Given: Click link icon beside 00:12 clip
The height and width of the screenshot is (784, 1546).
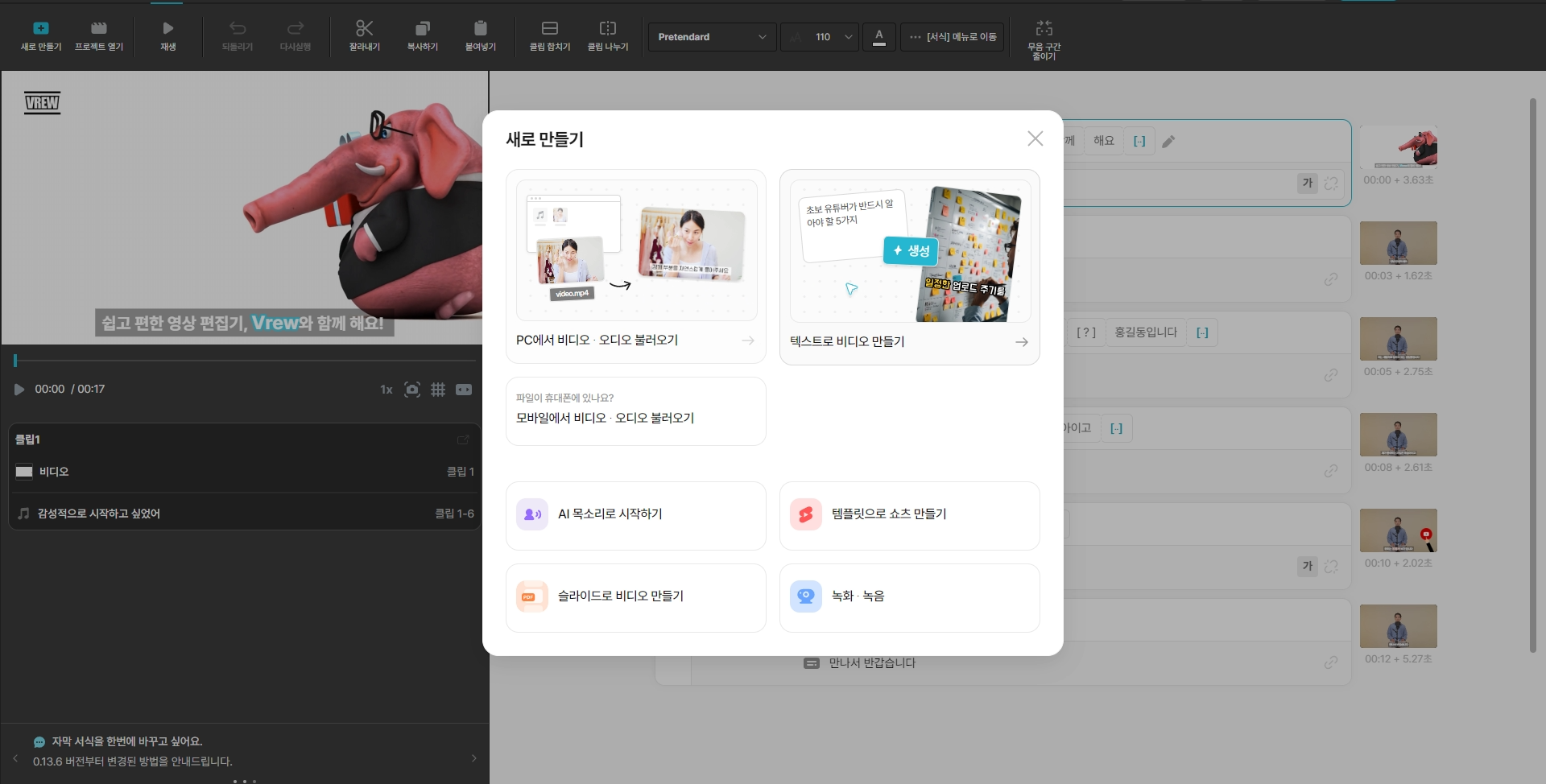Looking at the screenshot, I should coord(1331,662).
